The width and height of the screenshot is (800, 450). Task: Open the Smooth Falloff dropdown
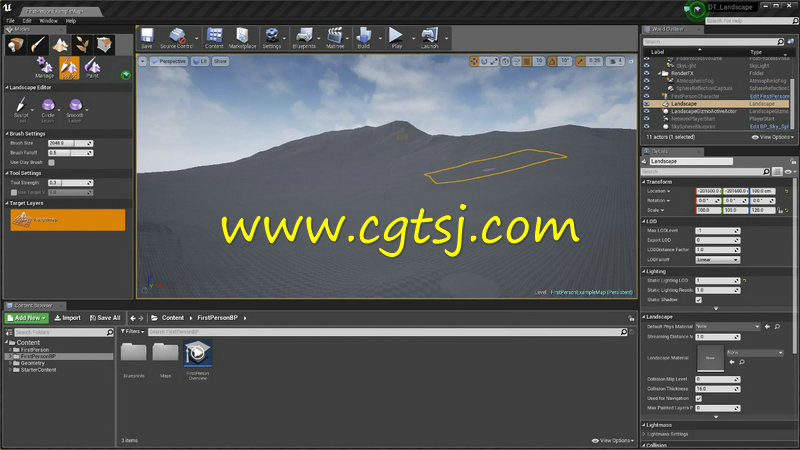coord(87,110)
